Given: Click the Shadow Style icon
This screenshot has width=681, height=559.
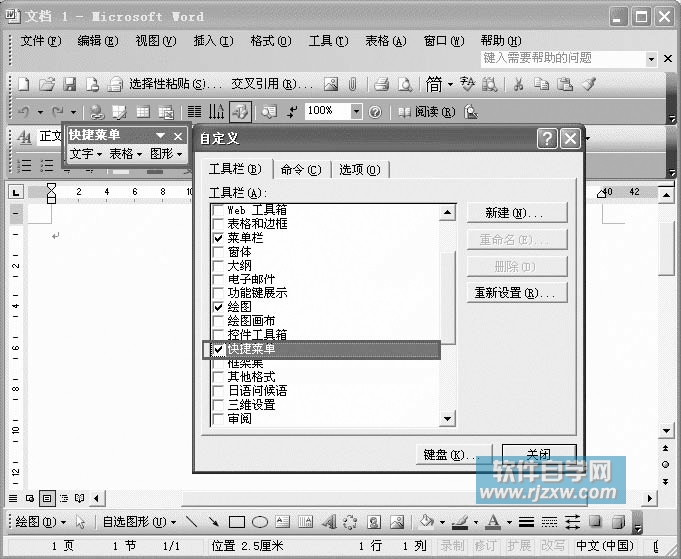Looking at the screenshot, I should pos(595,521).
